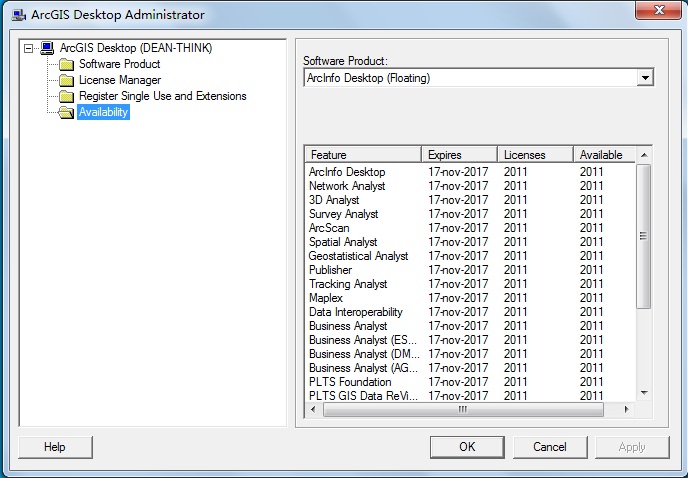Viewport: 688px width, 478px height.
Task: Click the horizontal scrollbar left arrow
Action: pyautogui.click(x=313, y=410)
